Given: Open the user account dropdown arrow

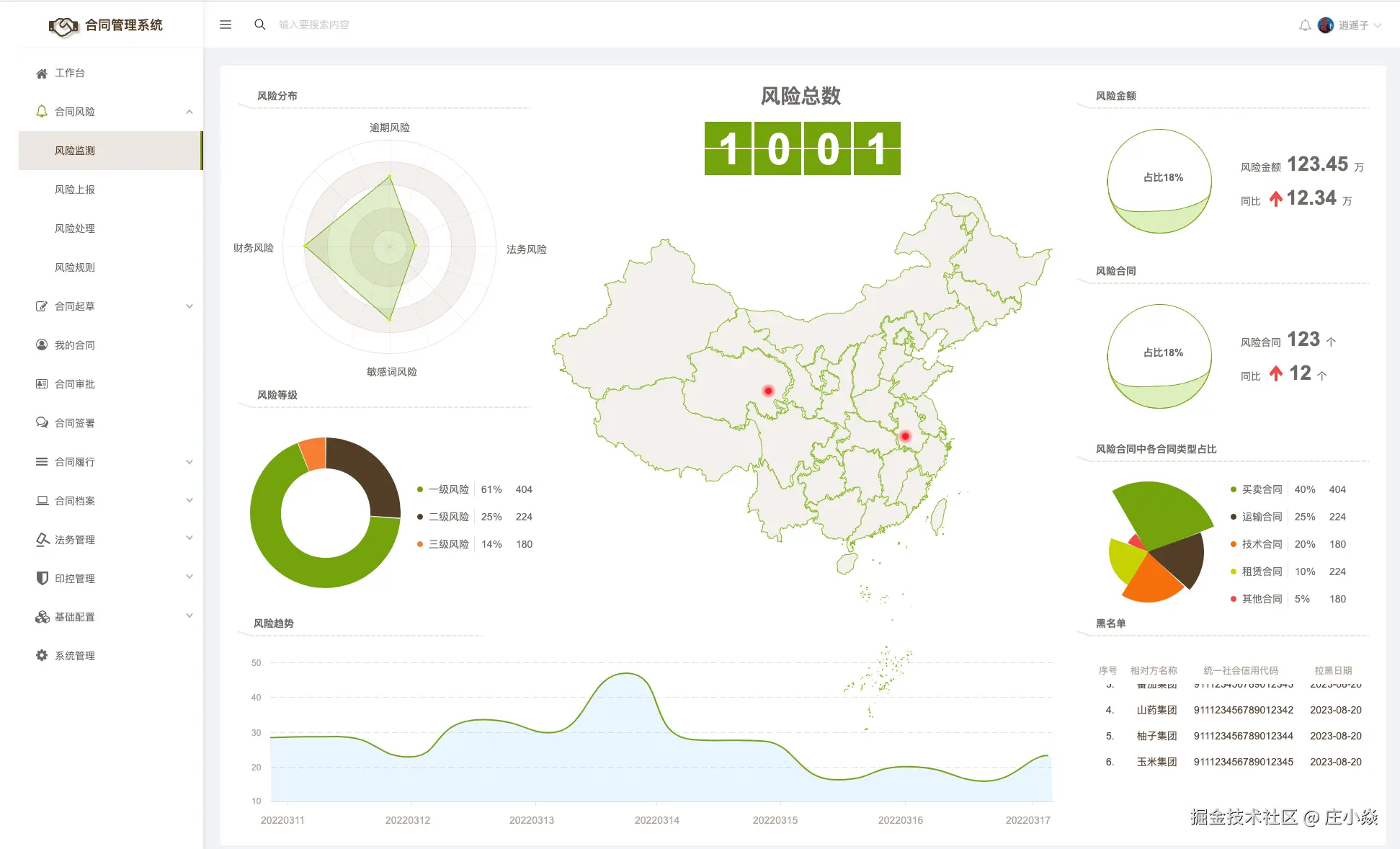Looking at the screenshot, I should tap(1378, 25).
